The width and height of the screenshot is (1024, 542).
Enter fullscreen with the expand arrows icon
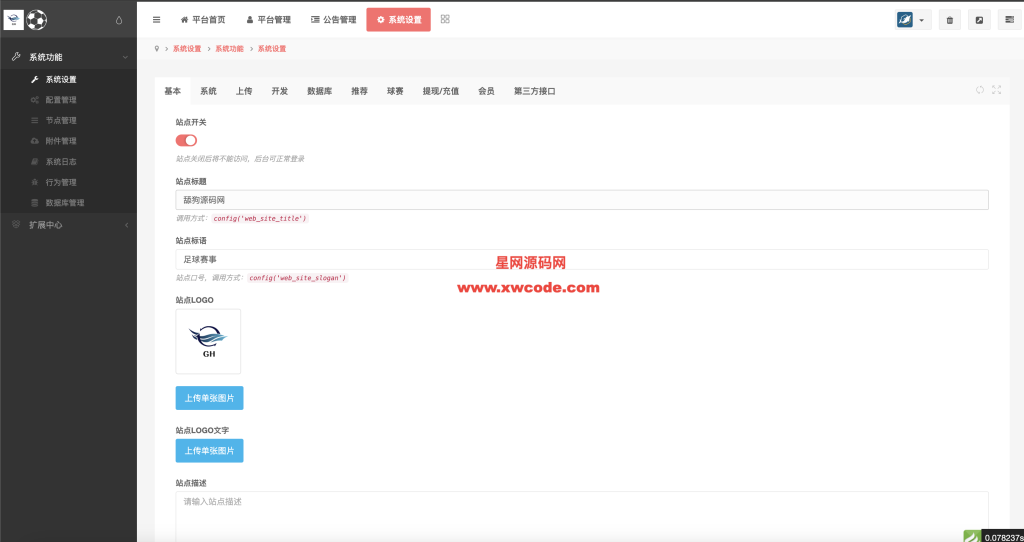996,90
